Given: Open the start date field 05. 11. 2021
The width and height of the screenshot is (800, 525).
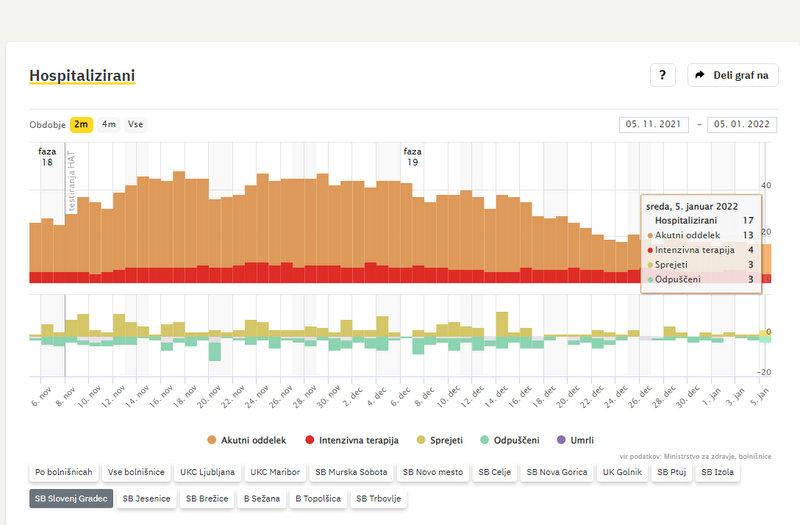Looking at the screenshot, I should [x=654, y=125].
